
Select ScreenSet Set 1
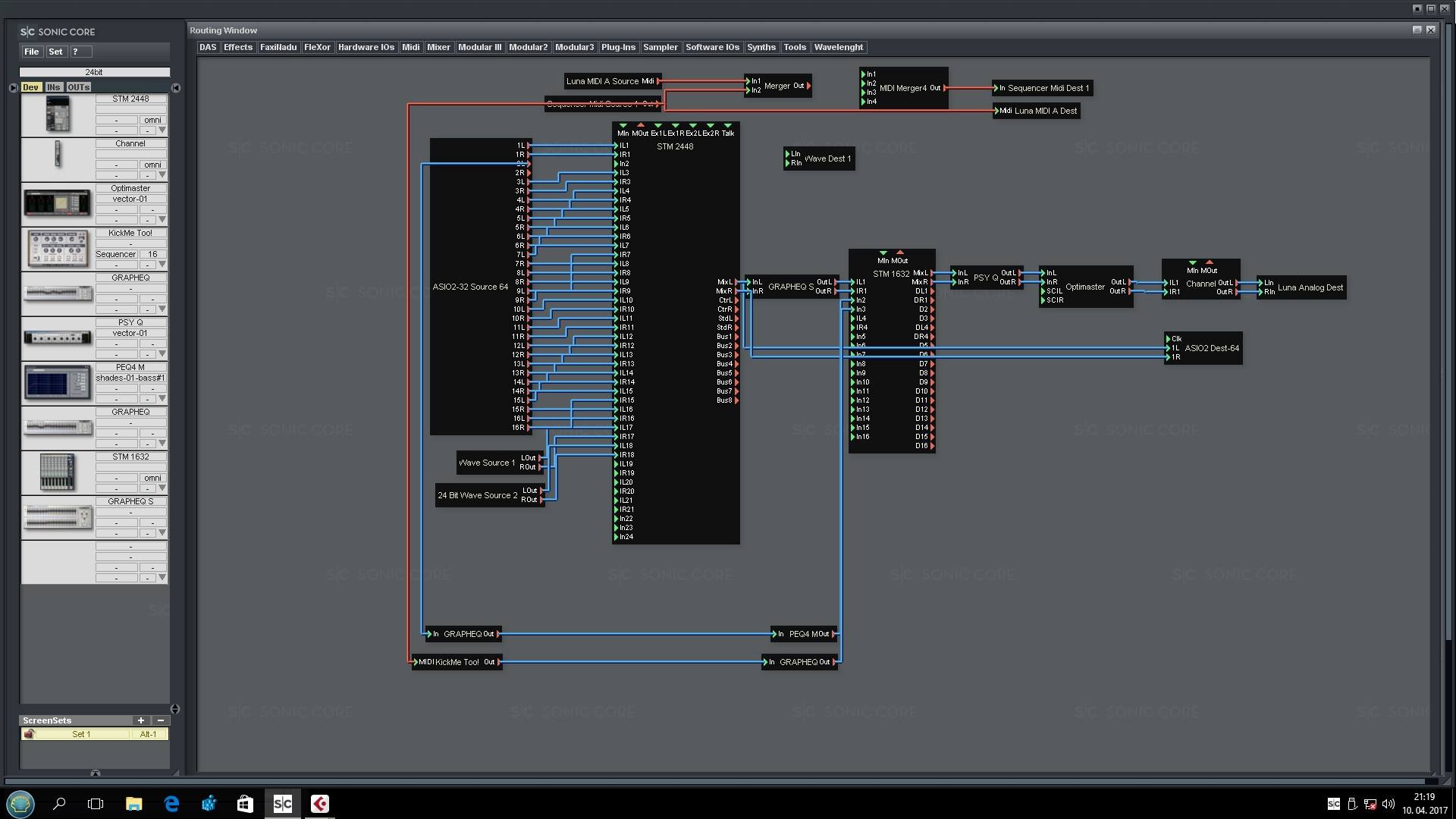click(81, 734)
